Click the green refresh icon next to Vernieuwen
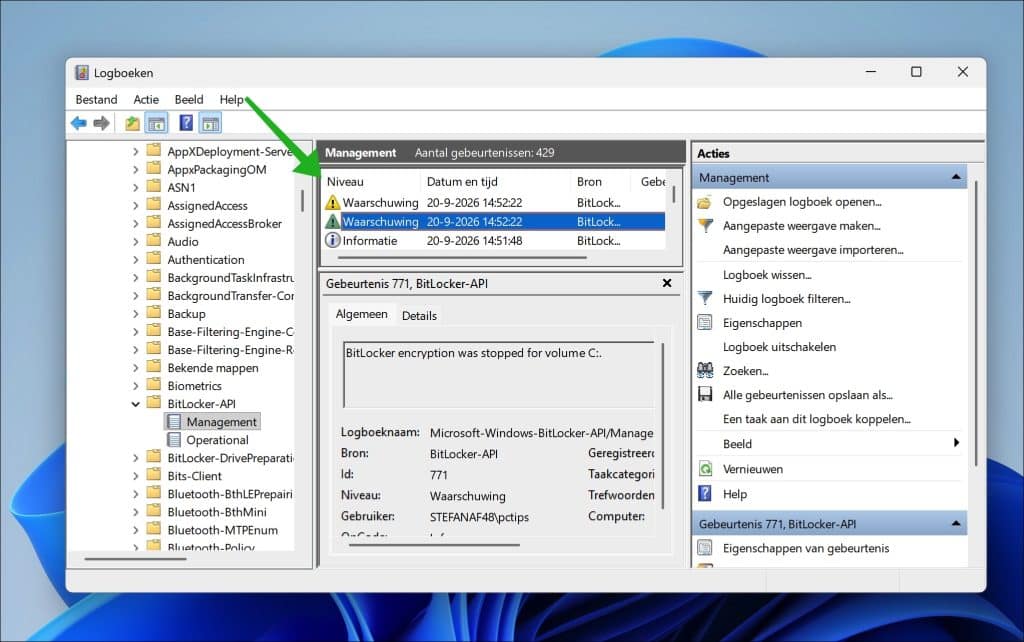The image size is (1024, 642). [705, 469]
